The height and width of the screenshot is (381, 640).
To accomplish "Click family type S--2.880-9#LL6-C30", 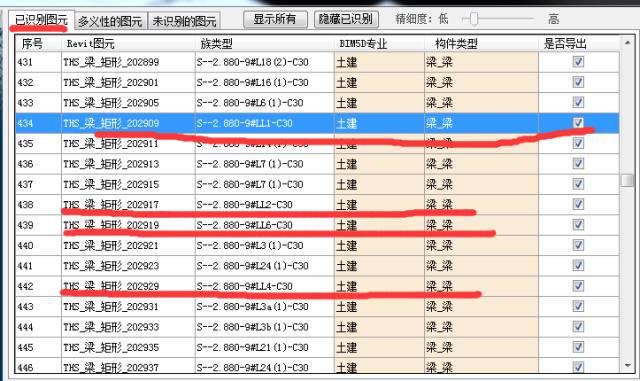I will point(244,225).
